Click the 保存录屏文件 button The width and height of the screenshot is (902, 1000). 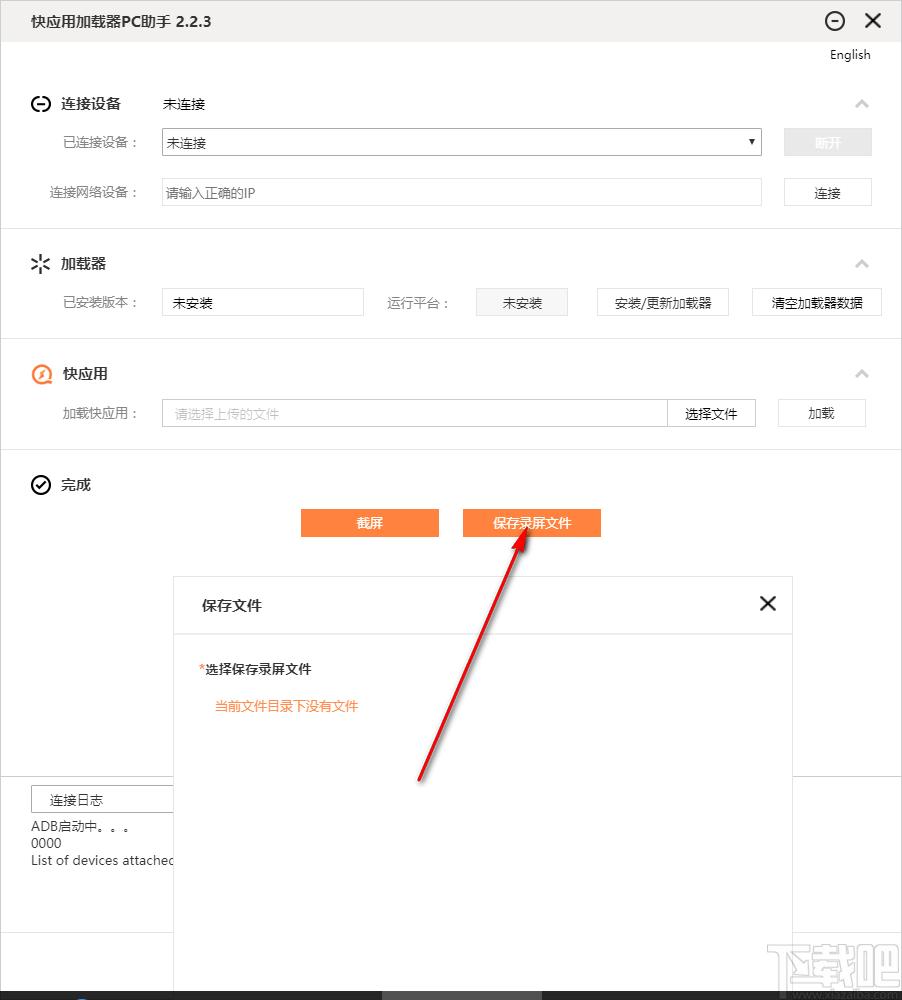pos(531,523)
